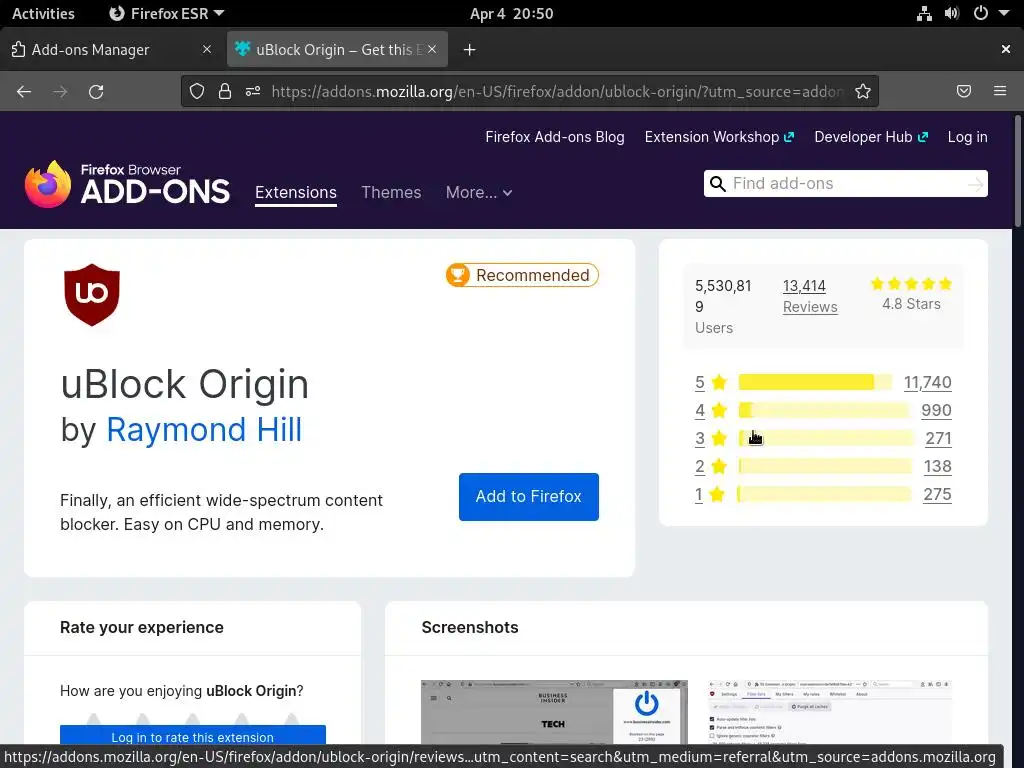Click the 2-star rating bar
This screenshot has height=768, width=1024.
pyautogui.click(x=824, y=466)
